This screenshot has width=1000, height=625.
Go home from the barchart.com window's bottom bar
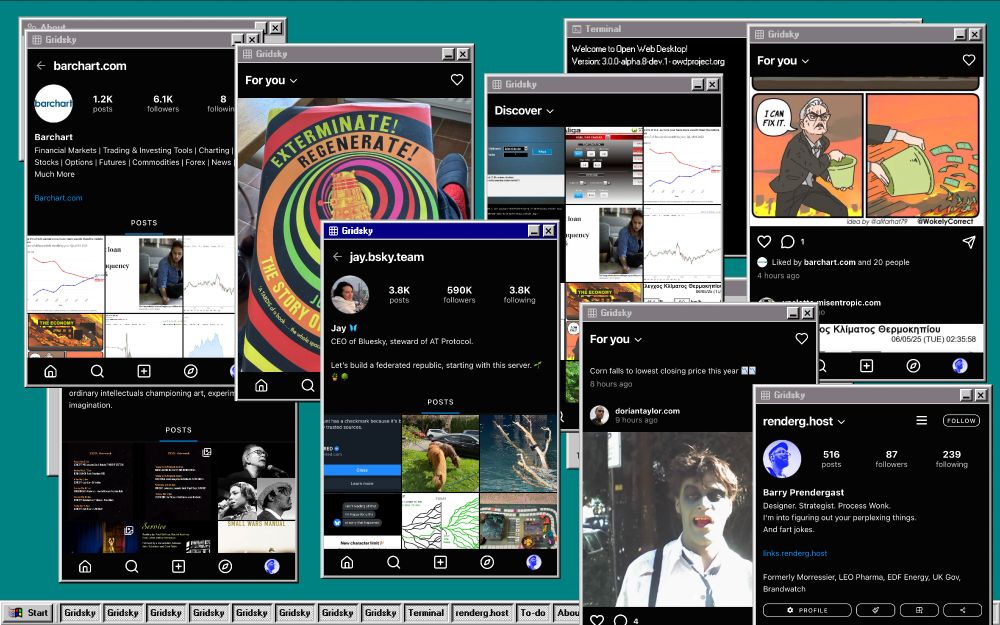pyautogui.click(x=50, y=371)
